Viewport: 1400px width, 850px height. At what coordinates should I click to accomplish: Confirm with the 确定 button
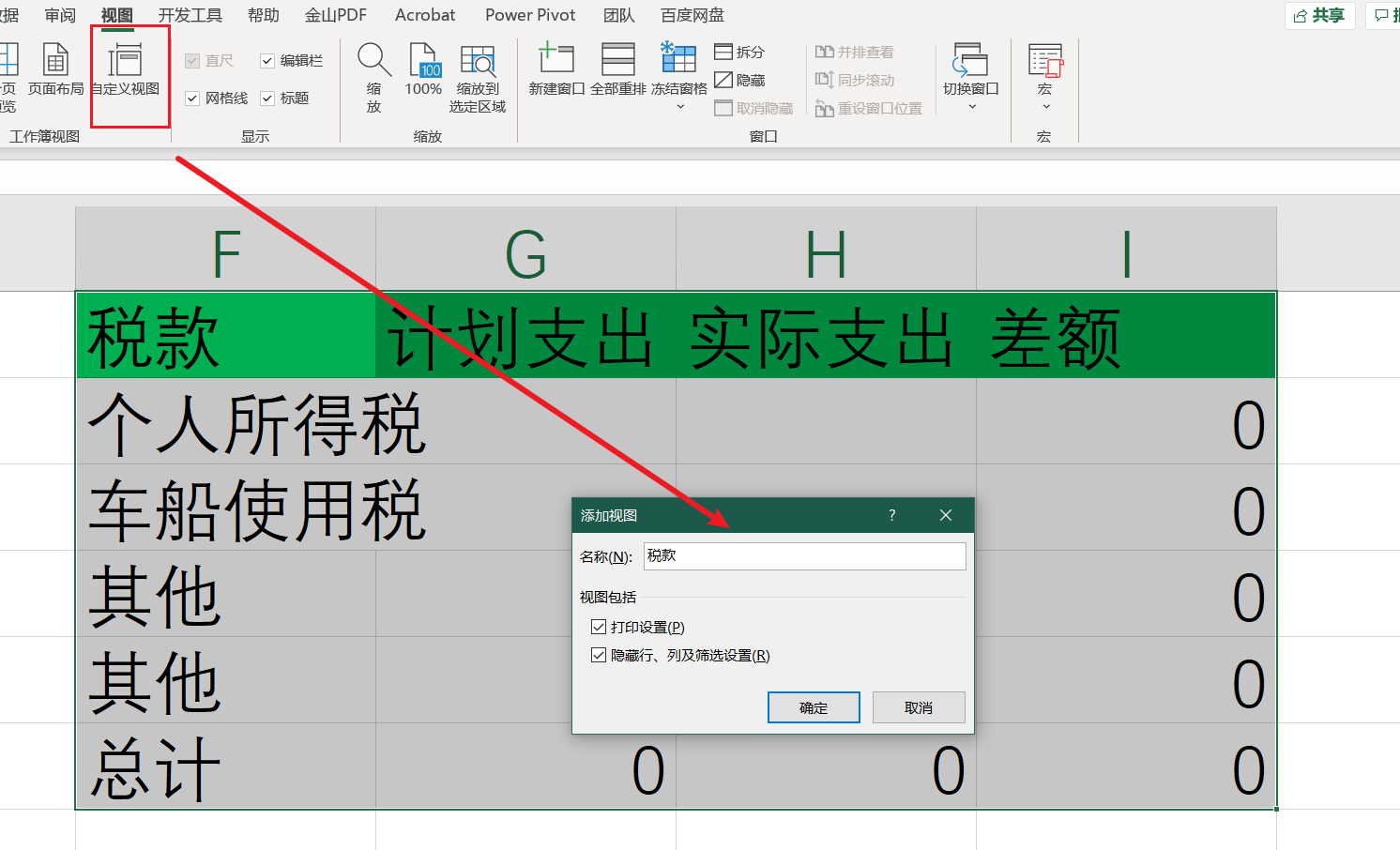[x=814, y=707]
